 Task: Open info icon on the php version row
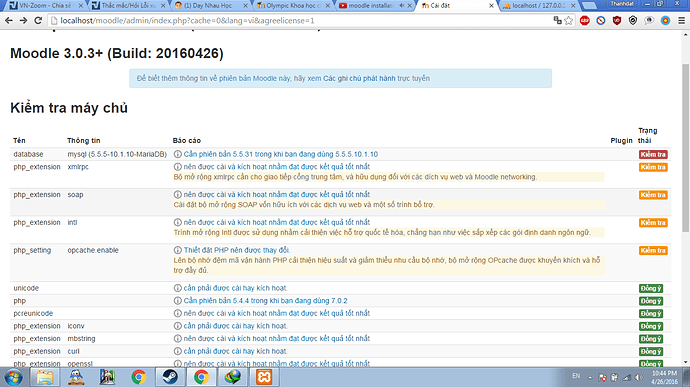tap(177, 301)
